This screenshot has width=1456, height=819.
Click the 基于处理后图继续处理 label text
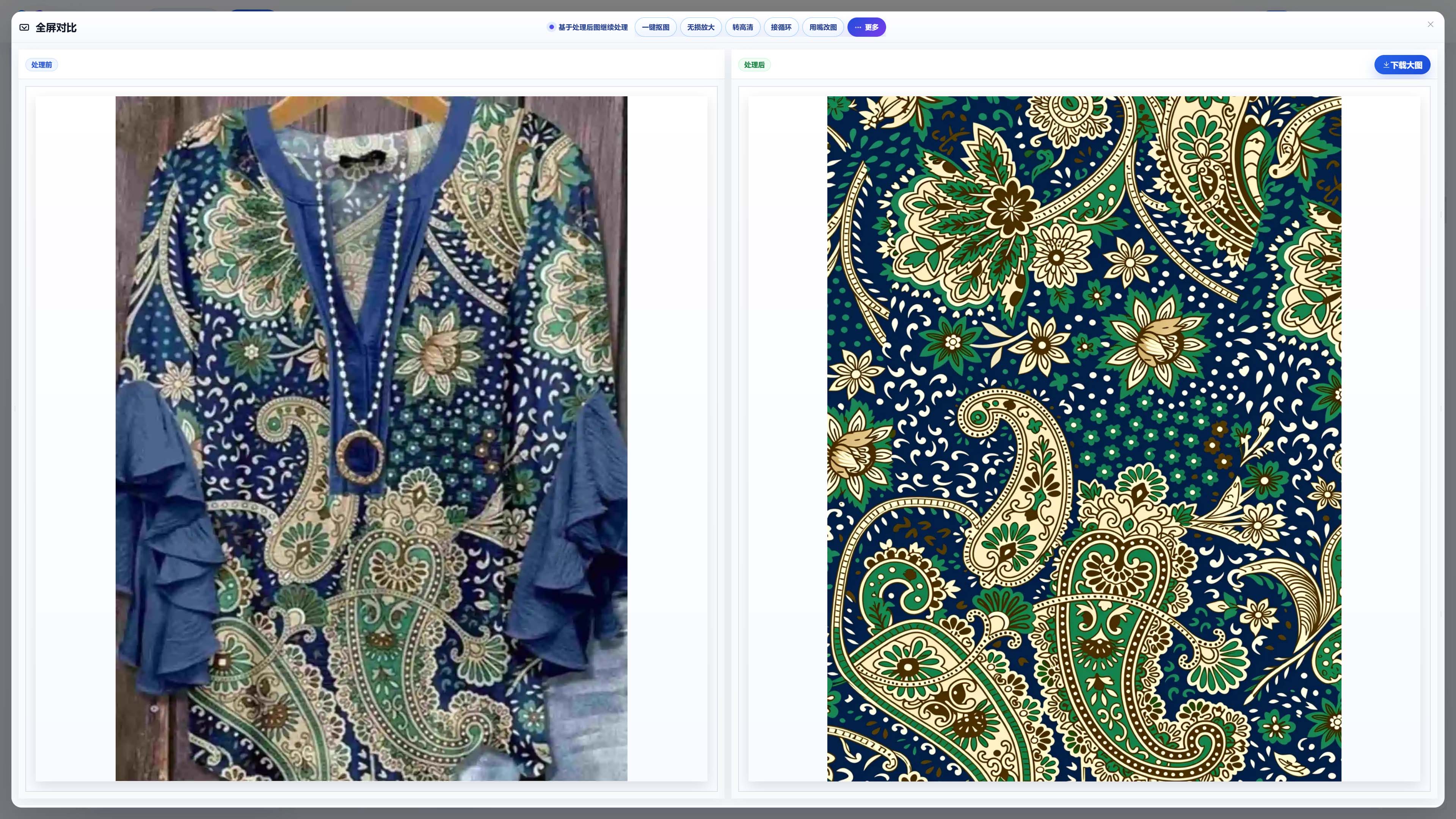(x=593, y=27)
